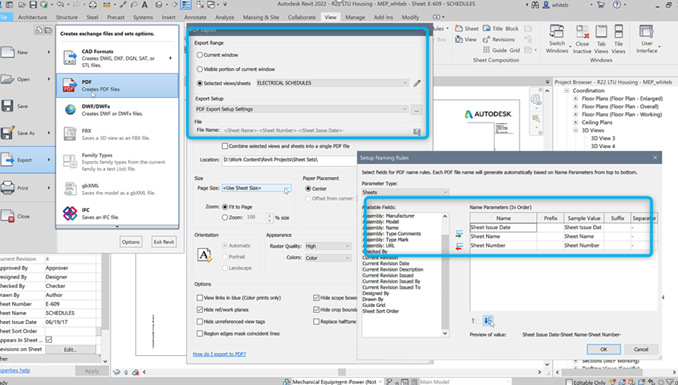Select Fit to Page zoom option

(225, 207)
